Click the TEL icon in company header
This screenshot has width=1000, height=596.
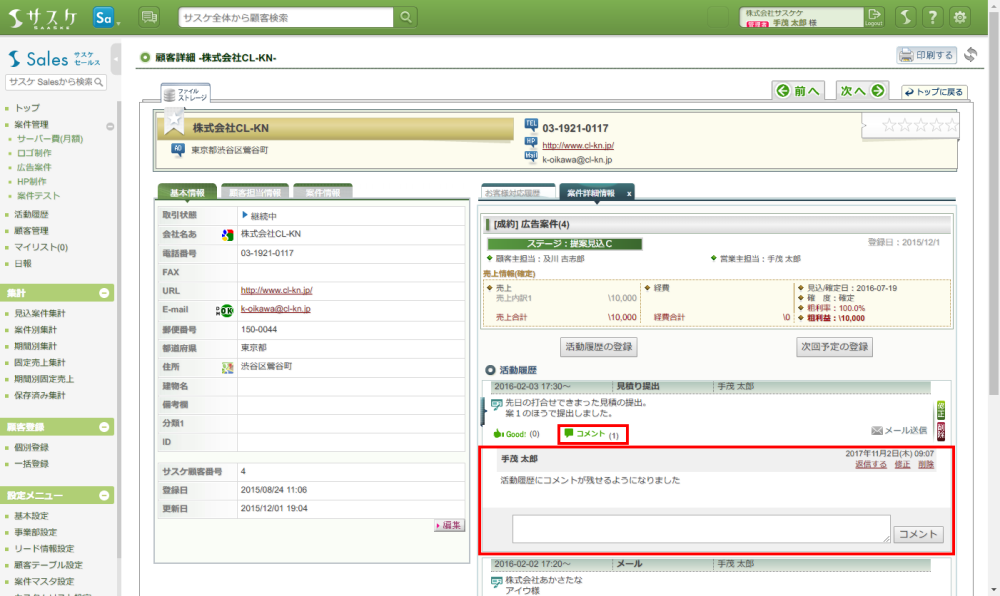(x=531, y=124)
